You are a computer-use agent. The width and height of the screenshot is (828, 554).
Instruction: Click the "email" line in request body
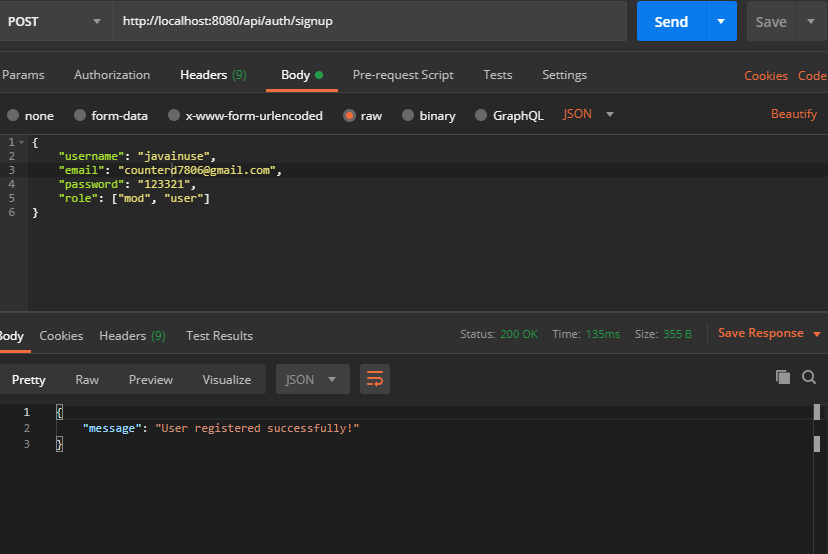[170, 170]
